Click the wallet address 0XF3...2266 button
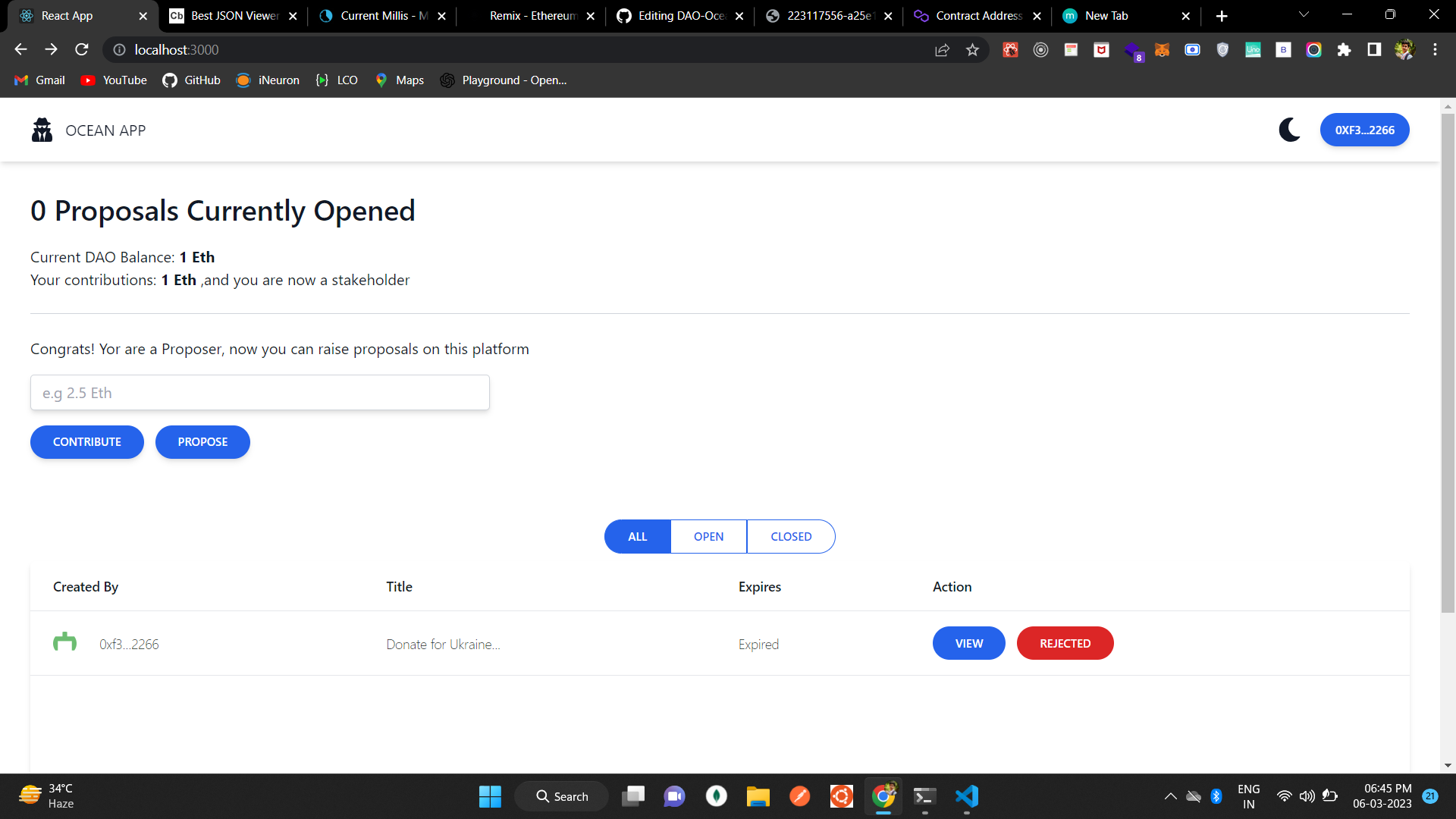1456x819 pixels. (x=1363, y=129)
